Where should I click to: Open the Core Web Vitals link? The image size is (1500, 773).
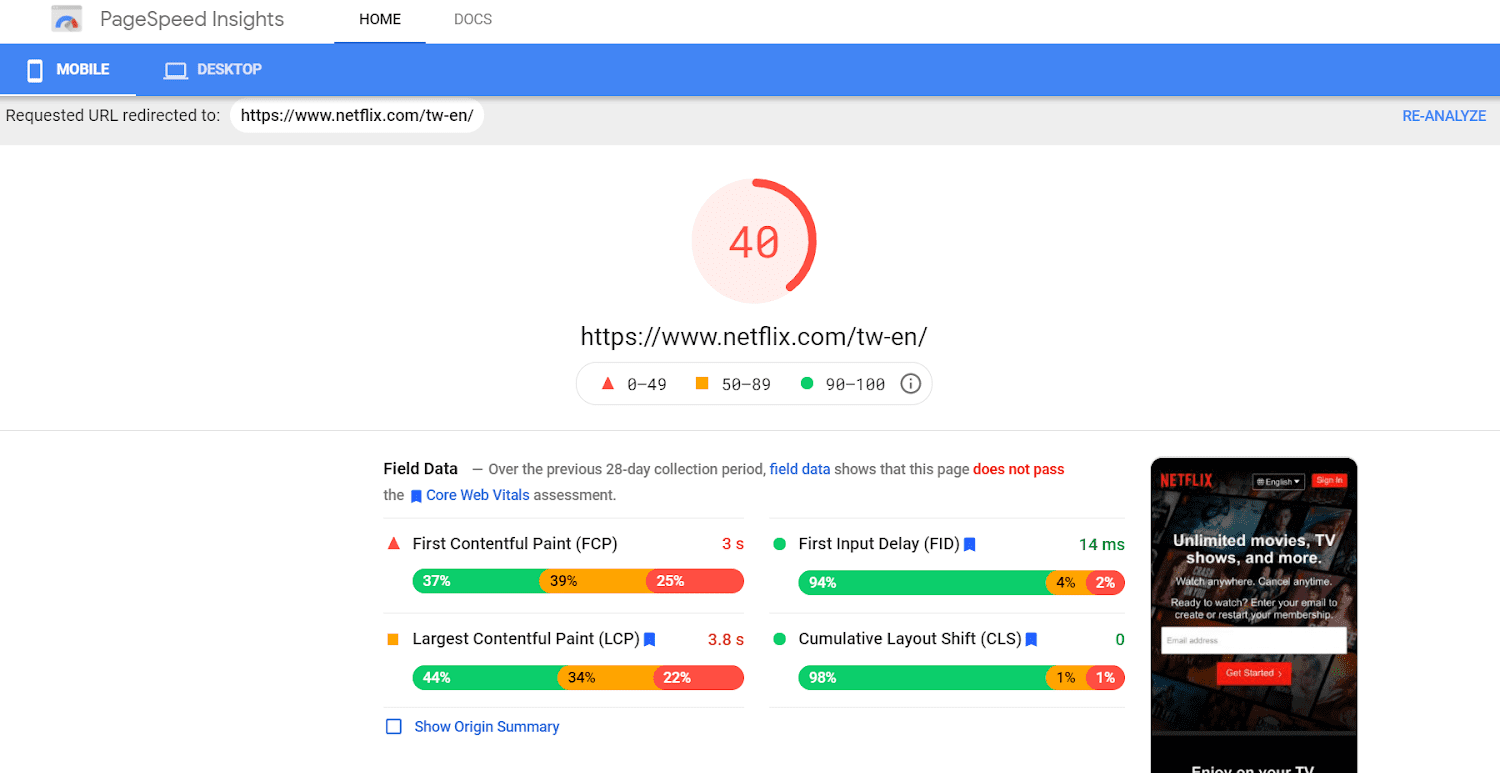[478, 495]
